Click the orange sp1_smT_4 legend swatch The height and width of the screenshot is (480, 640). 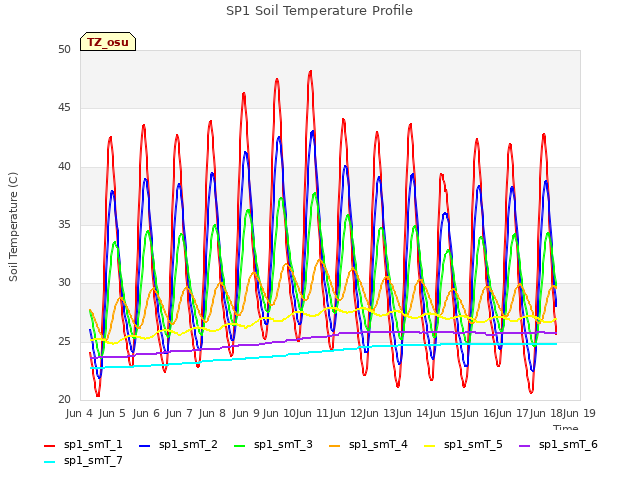[x=335, y=446]
